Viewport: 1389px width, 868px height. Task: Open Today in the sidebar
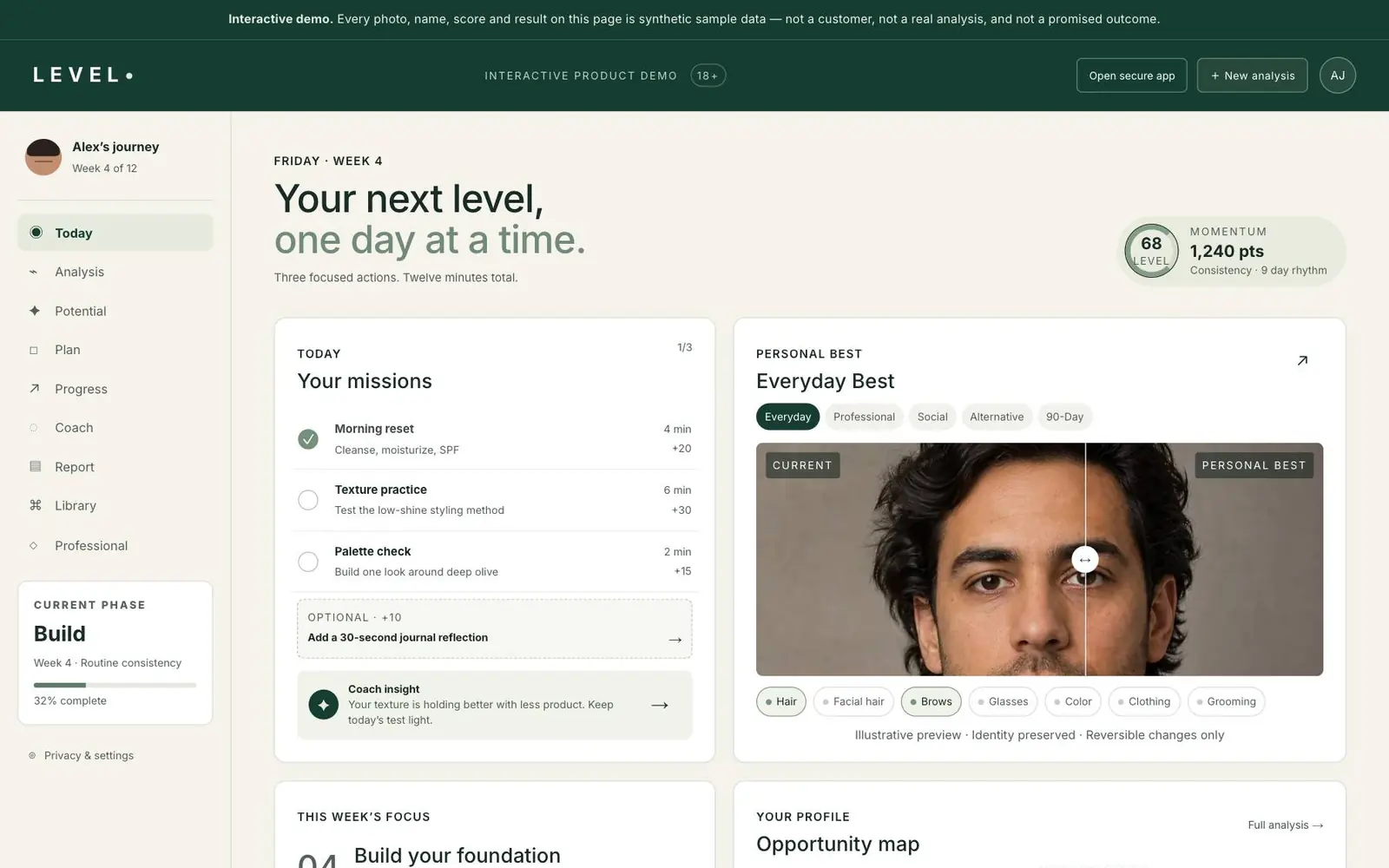[115, 233]
